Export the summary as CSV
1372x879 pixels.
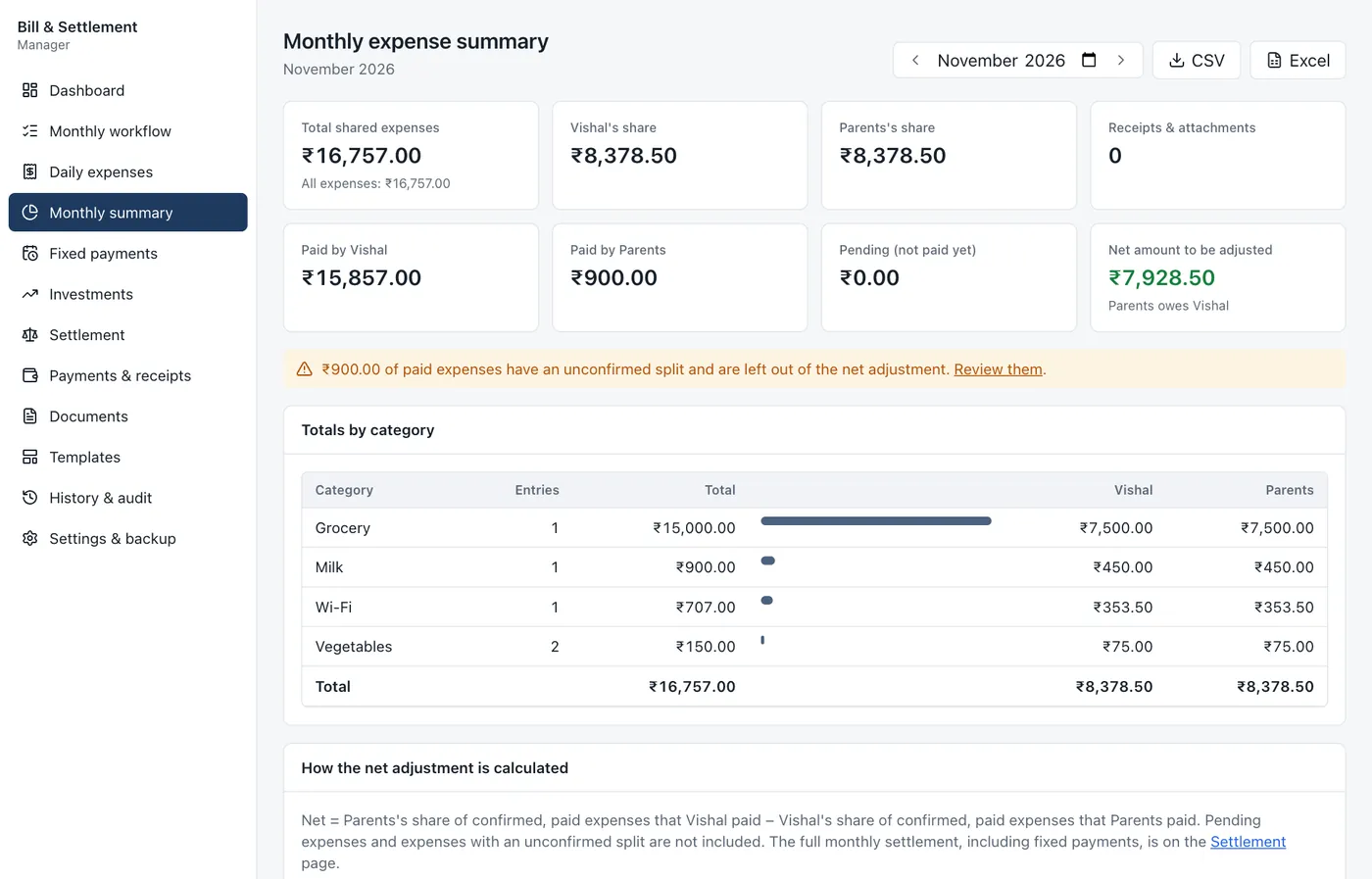tap(1197, 60)
